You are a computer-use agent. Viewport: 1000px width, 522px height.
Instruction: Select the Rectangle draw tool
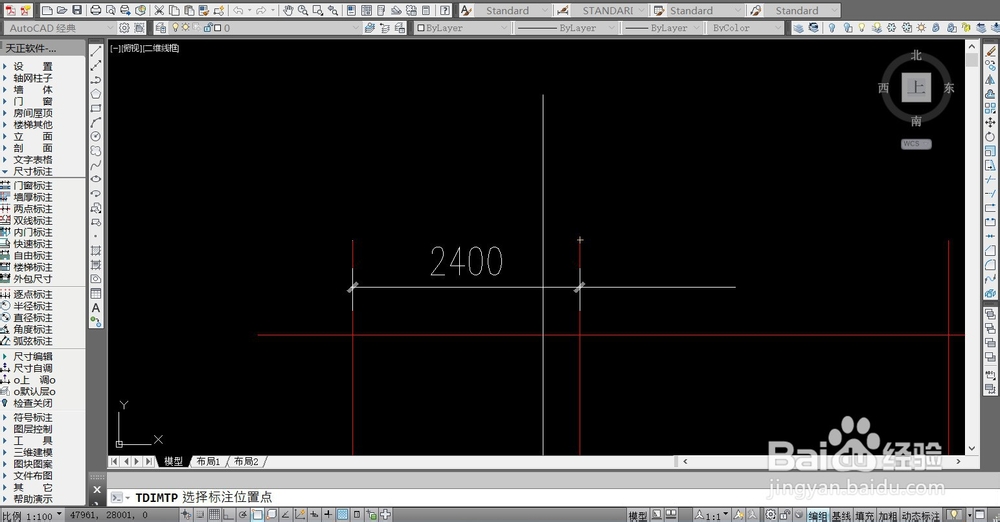click(x=96, y=108)
